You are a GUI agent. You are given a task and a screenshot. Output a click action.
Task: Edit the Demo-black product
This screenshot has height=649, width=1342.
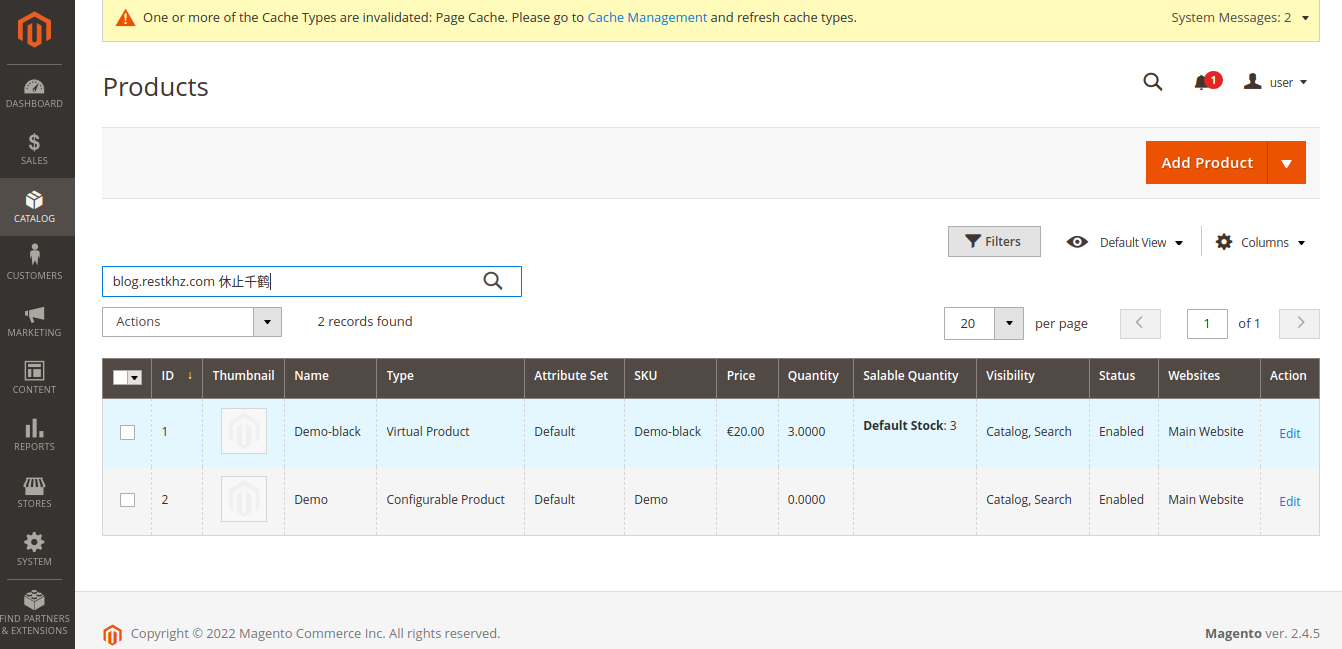[x=1290, y=433]
